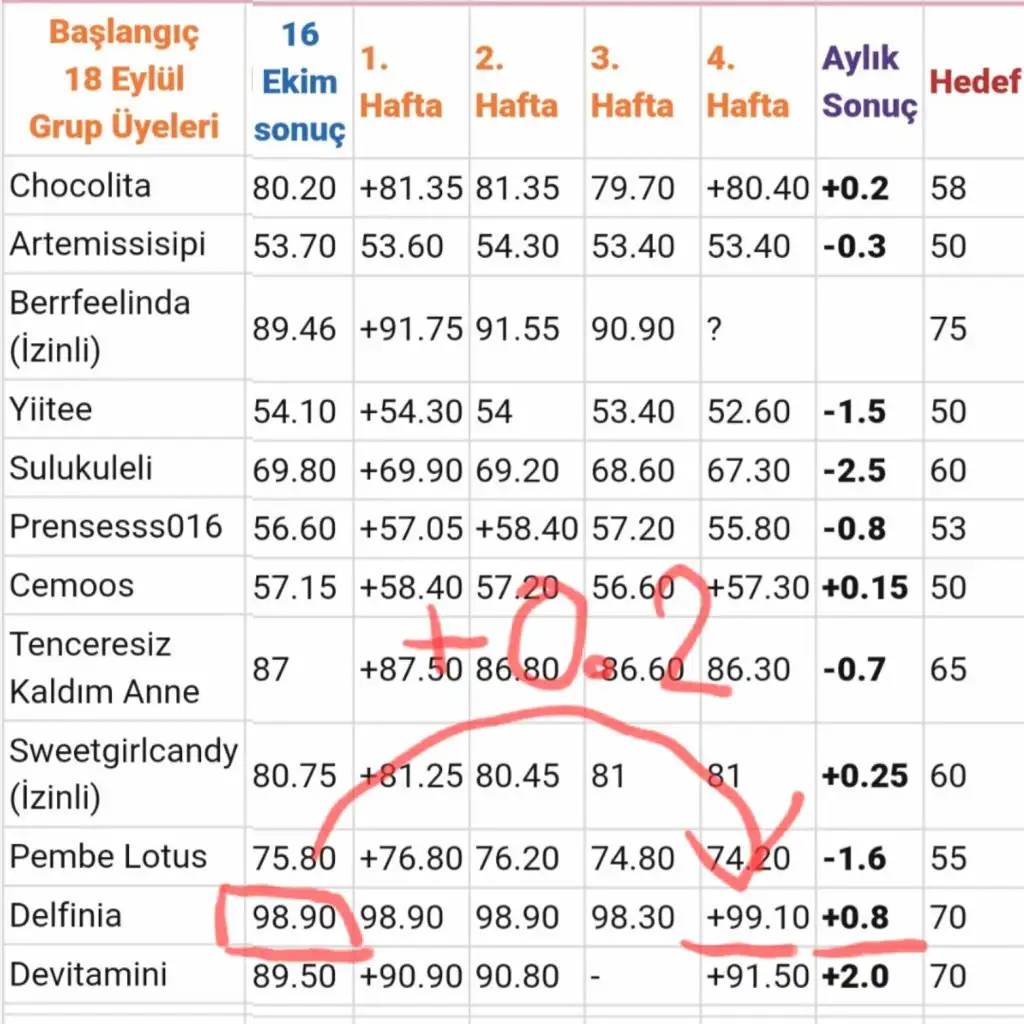Click the Başlangıç 18 Eylül Grup Üyeleri header
Screen dimensions: 1024x1024
point(124,80)
